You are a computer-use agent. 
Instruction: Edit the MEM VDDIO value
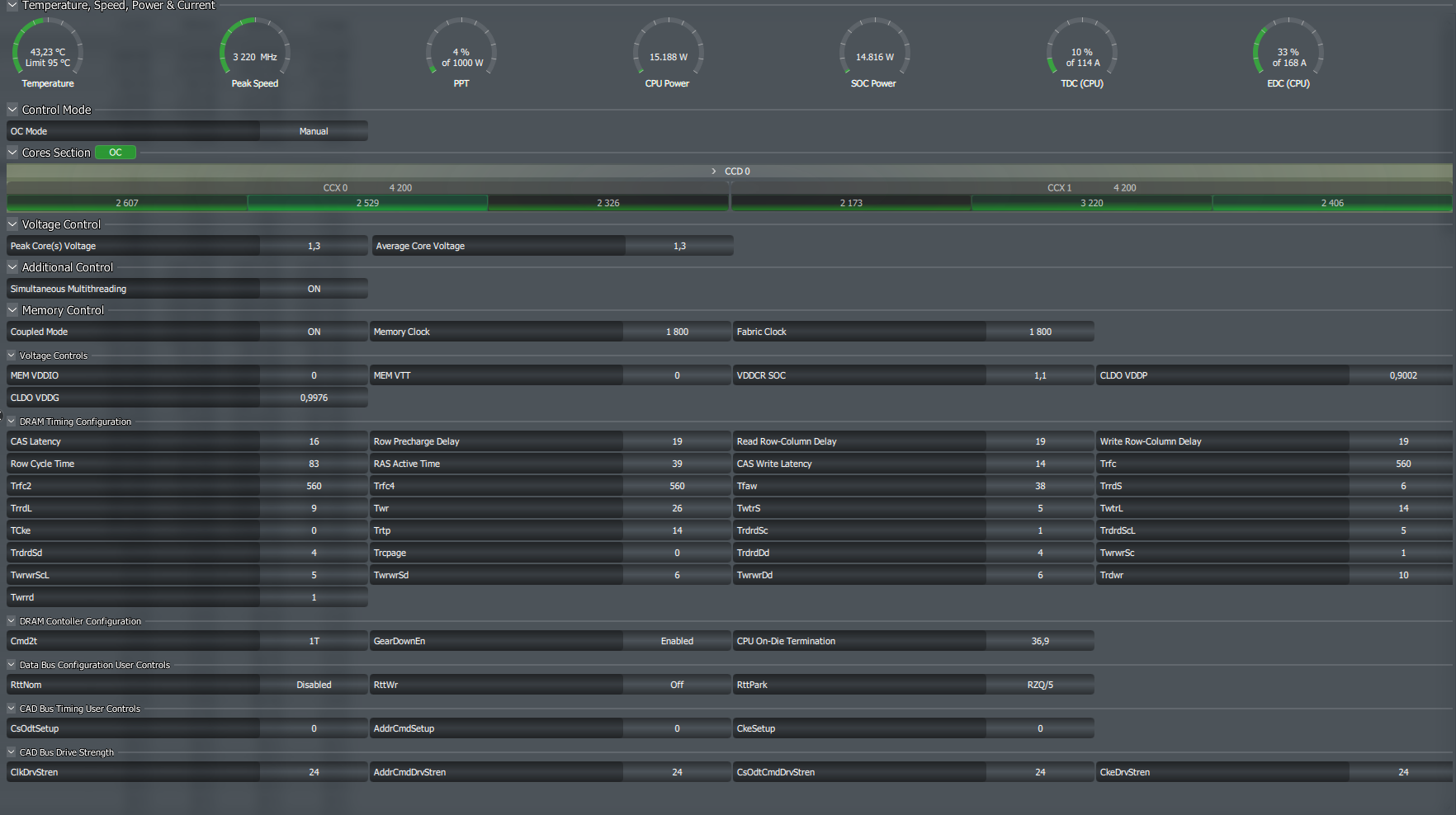[x=314, y=375]
